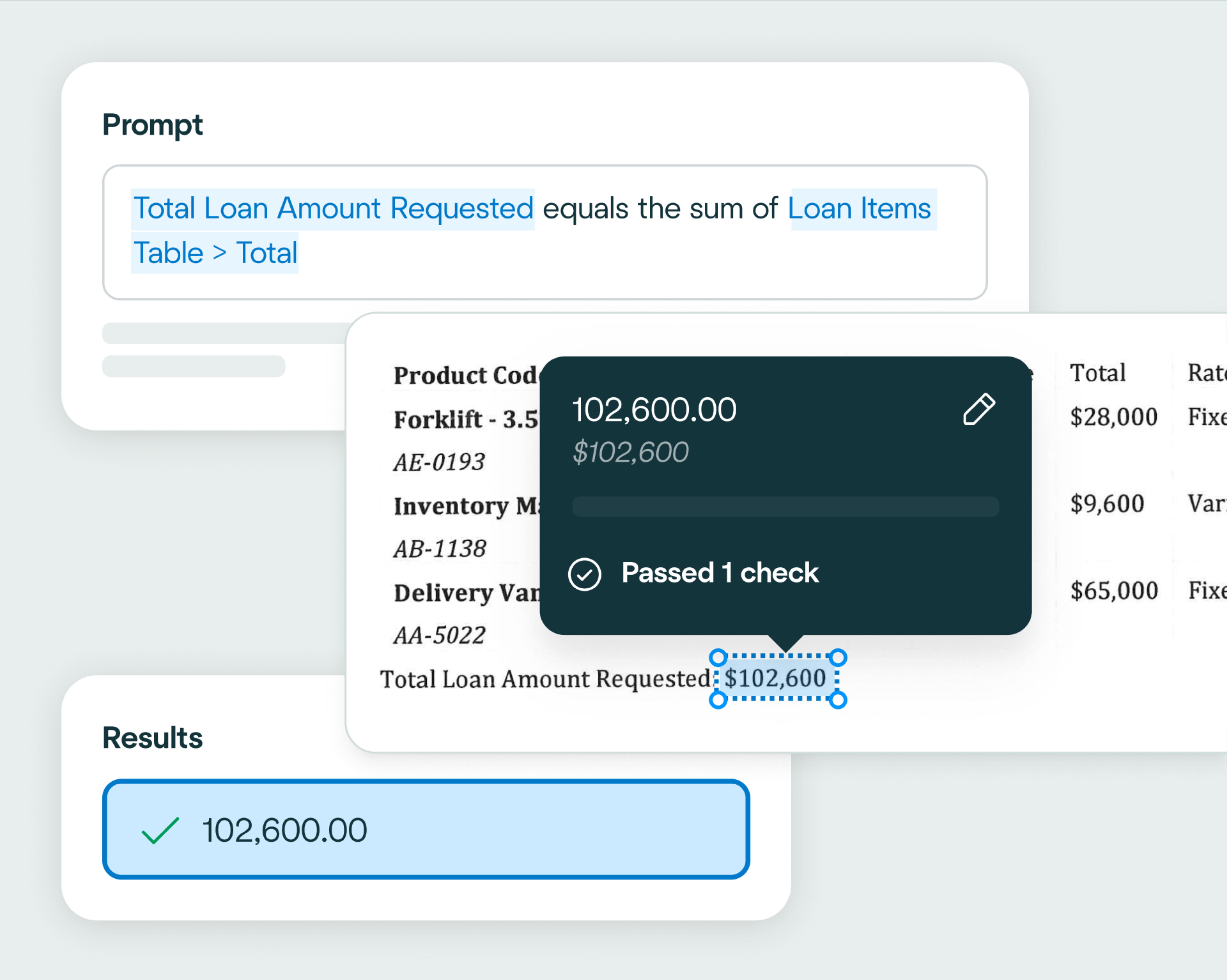Click bottom-left handle of $102,600 selection box
Screen dimensions: 1227x980
point(718,700)
